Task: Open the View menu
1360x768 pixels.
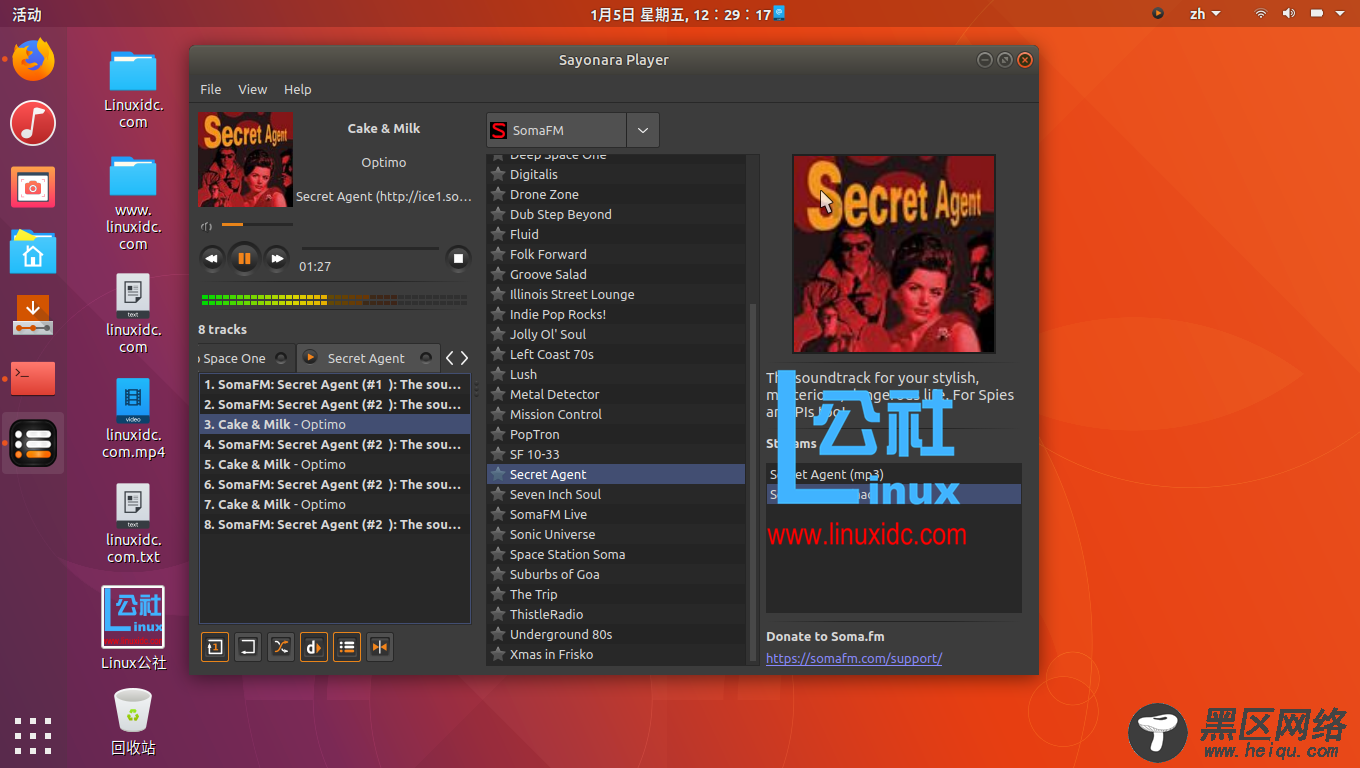Action: 252,89
